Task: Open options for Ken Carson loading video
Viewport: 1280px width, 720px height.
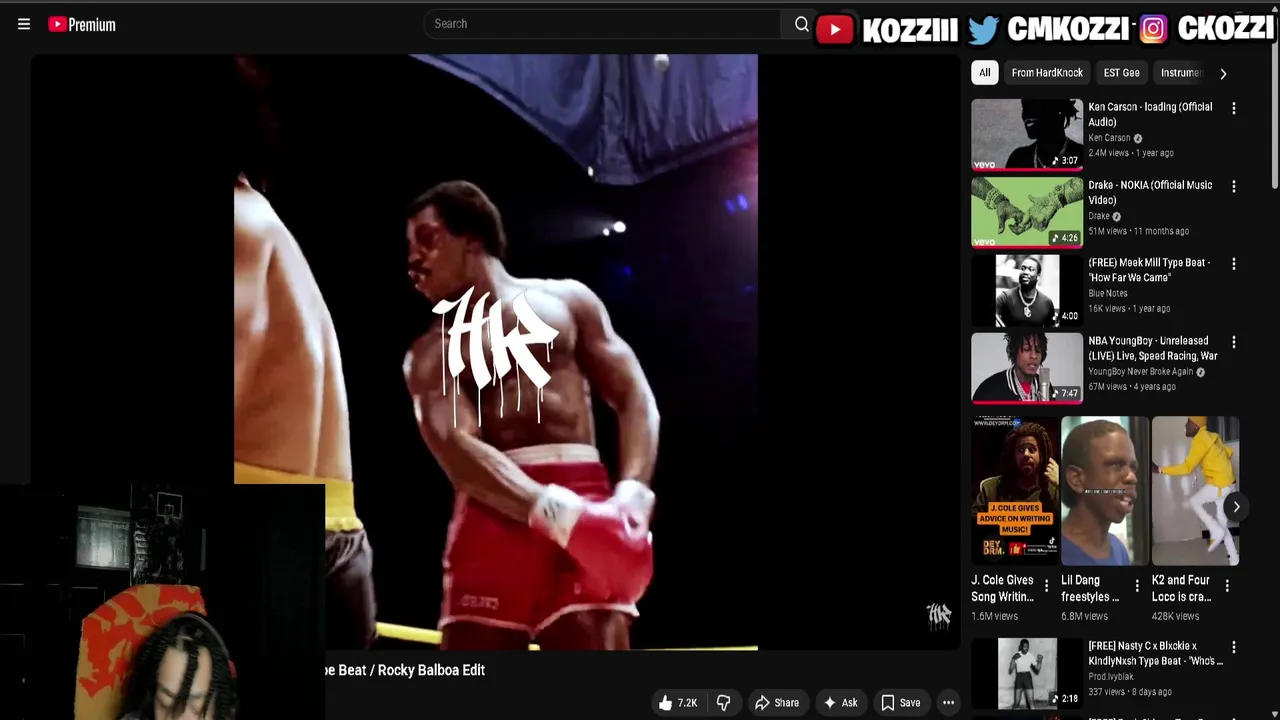Action: pyautogui.click(x=1233, y=108)
